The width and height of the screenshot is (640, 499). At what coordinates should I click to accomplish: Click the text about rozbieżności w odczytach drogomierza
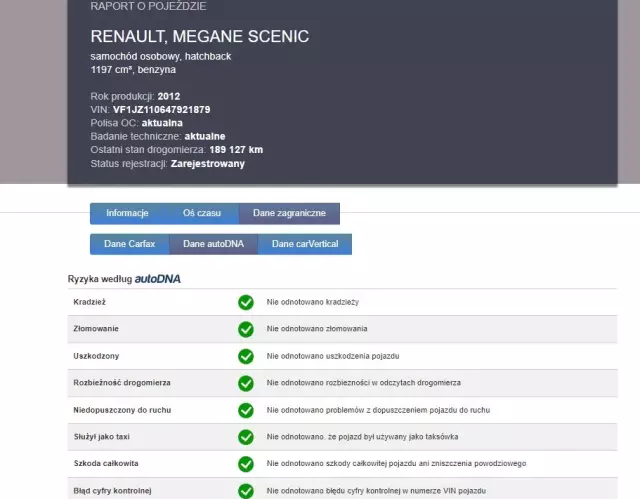click(x=364, y=383)
